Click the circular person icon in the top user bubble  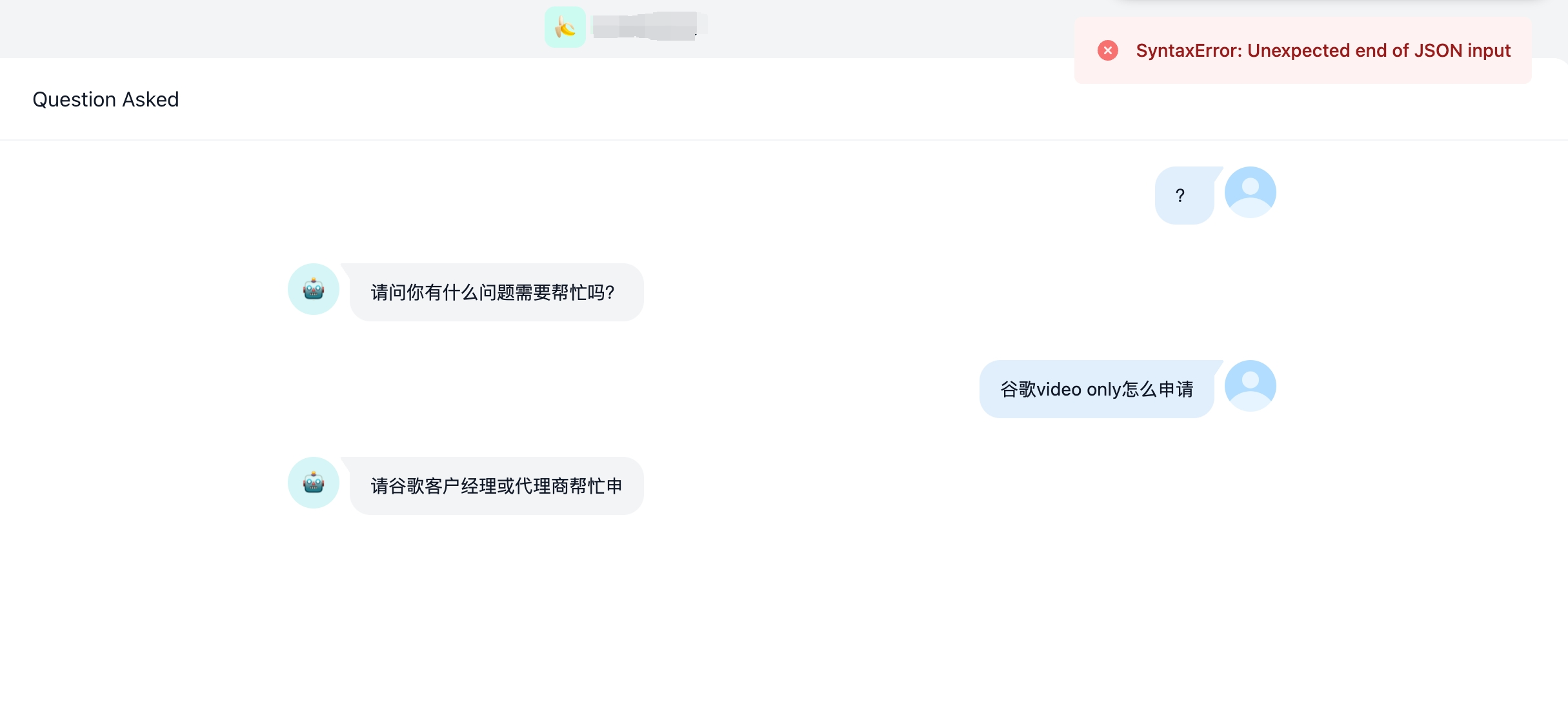pyautogui.click(x=1250, y=192)
